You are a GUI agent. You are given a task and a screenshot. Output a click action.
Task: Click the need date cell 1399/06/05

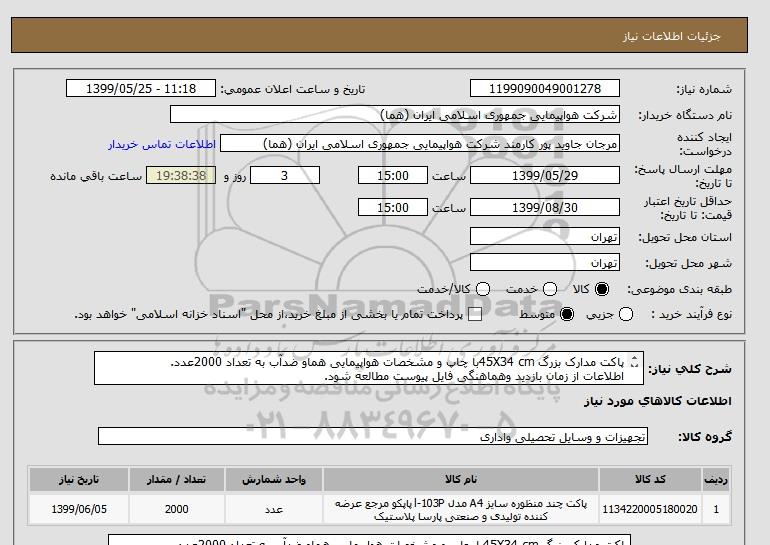(x=79, y=509)
